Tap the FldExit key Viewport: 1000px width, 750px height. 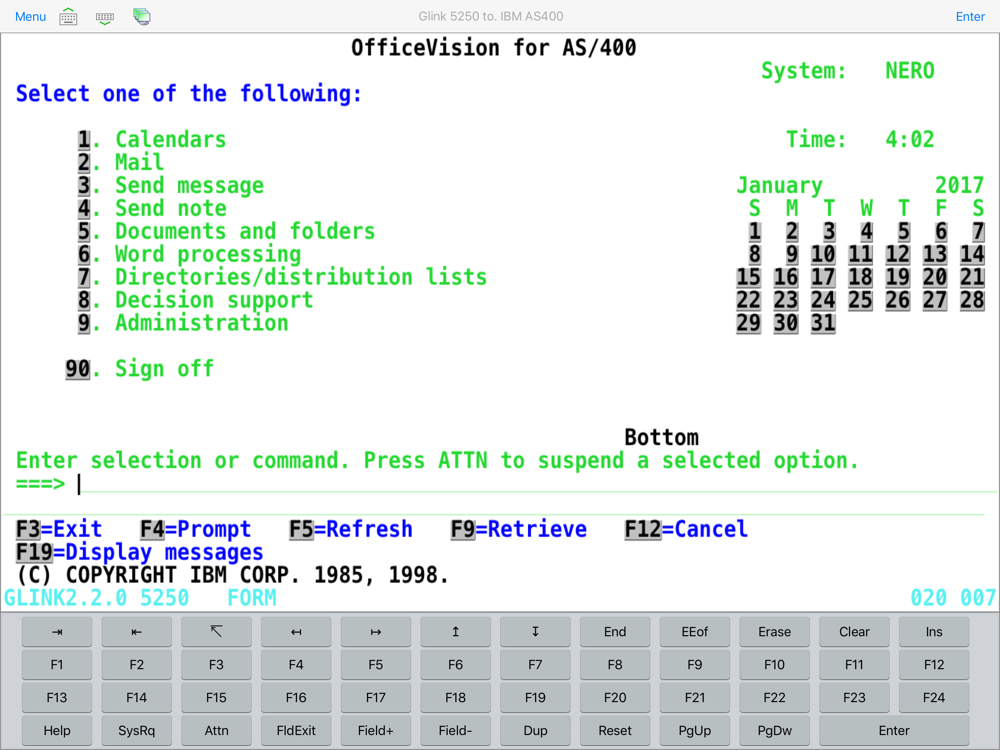296,731
